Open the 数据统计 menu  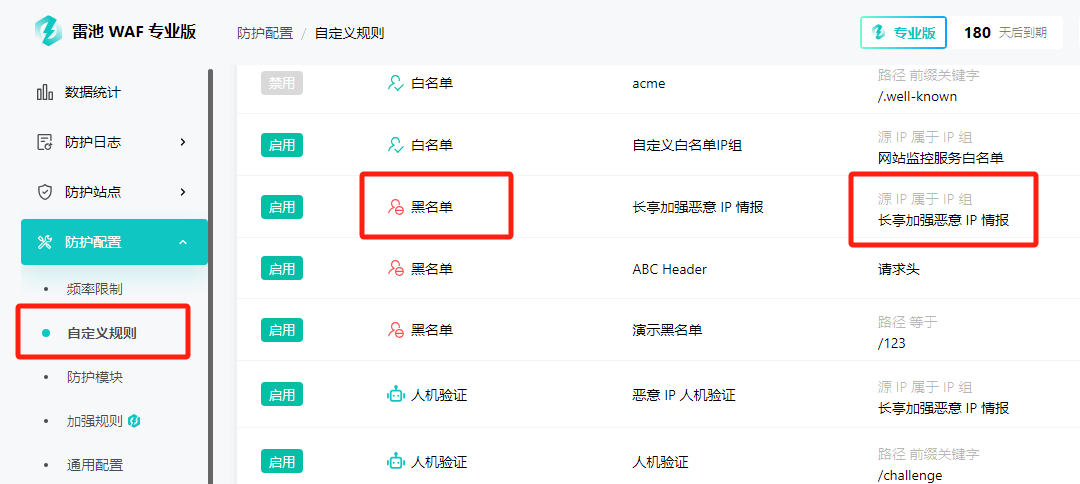click(114, 92)
